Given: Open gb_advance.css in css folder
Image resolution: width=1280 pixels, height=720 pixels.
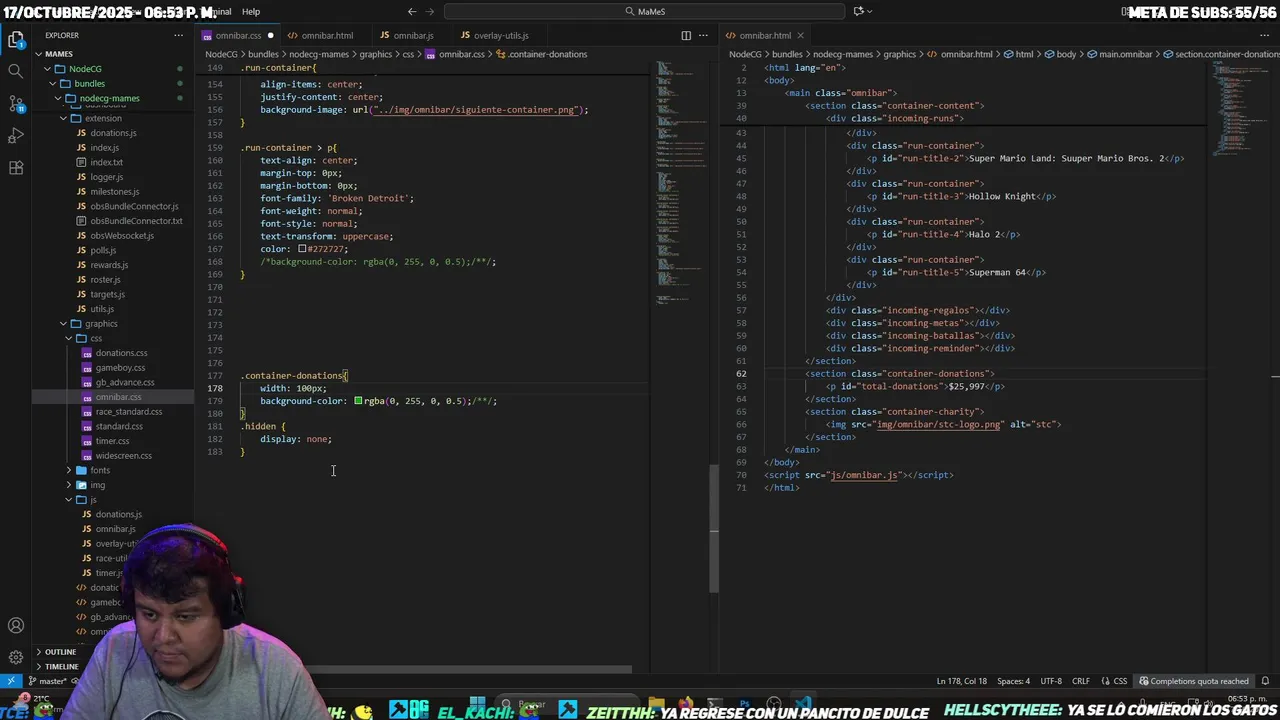Looking at the screenshot, I should pos(124,382).
